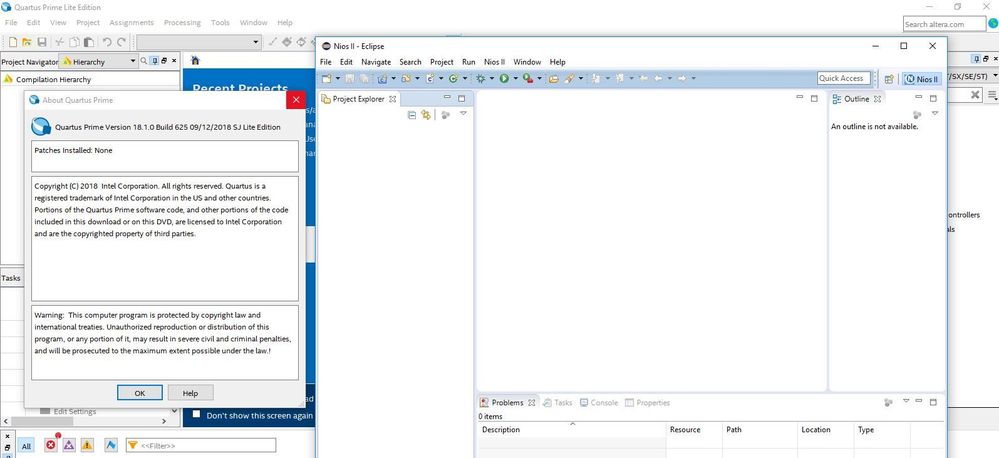Click the Save icon in Quartus toolbar
The height and width of the screenshot is (458, 999).
[x=42, y=42]
